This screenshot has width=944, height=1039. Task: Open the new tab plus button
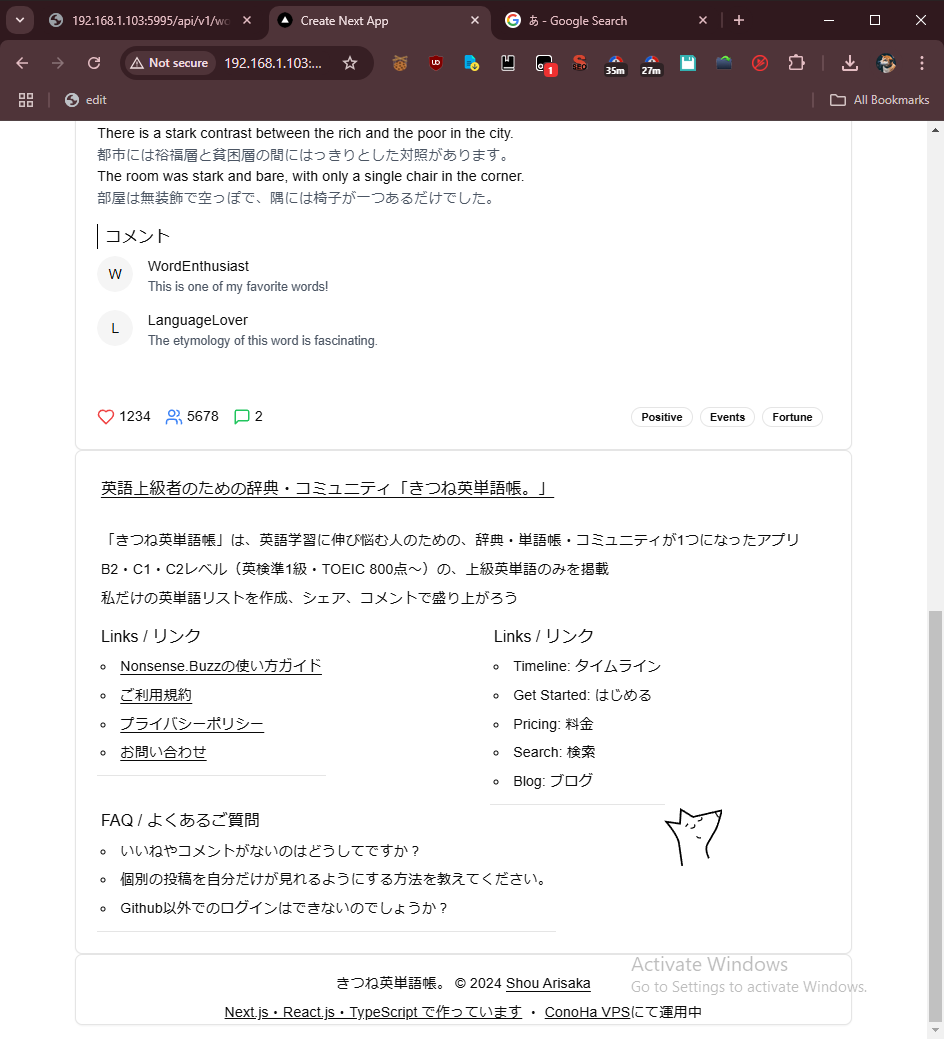(739, 20)
